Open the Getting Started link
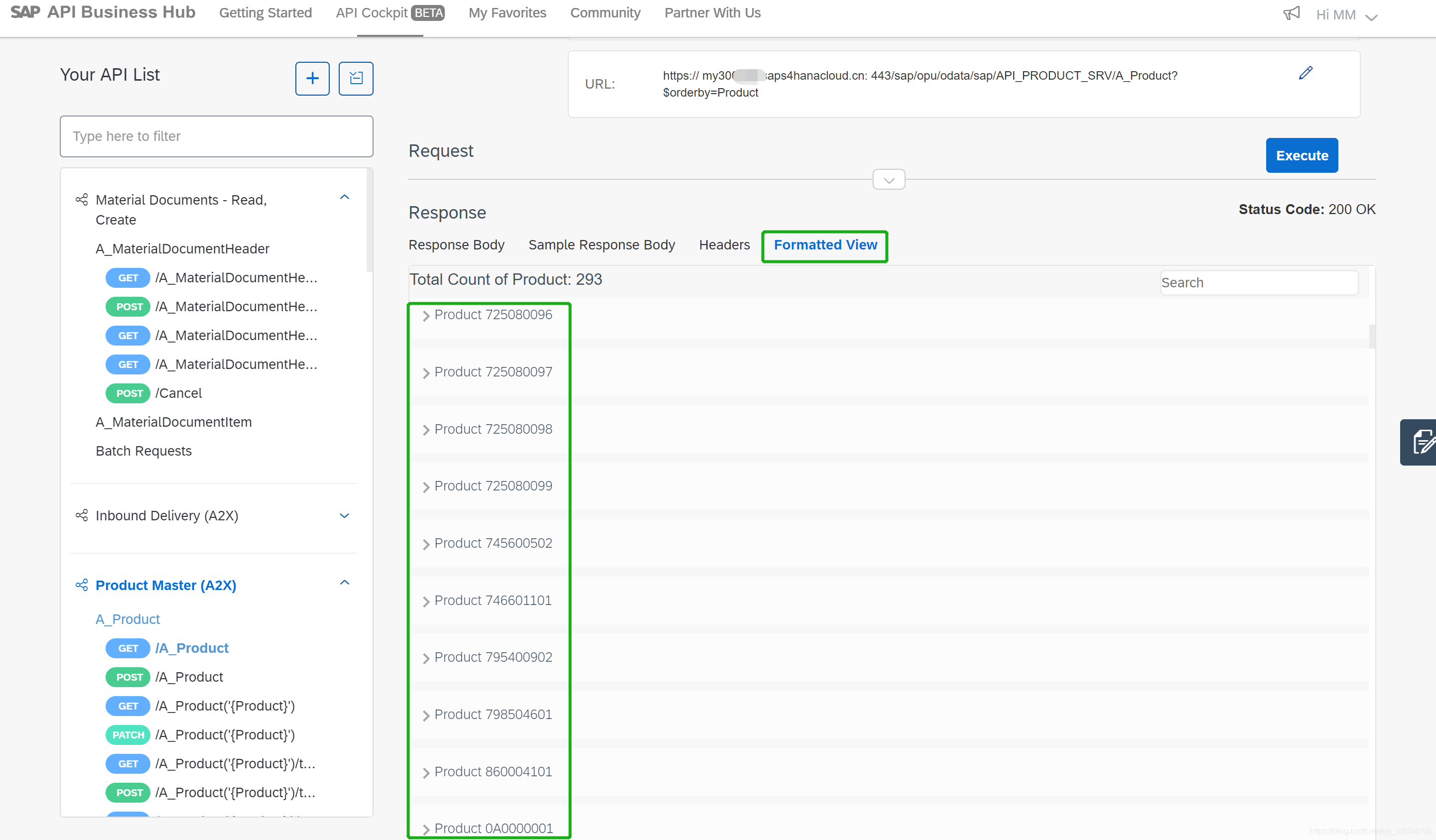 pos(265,13)
